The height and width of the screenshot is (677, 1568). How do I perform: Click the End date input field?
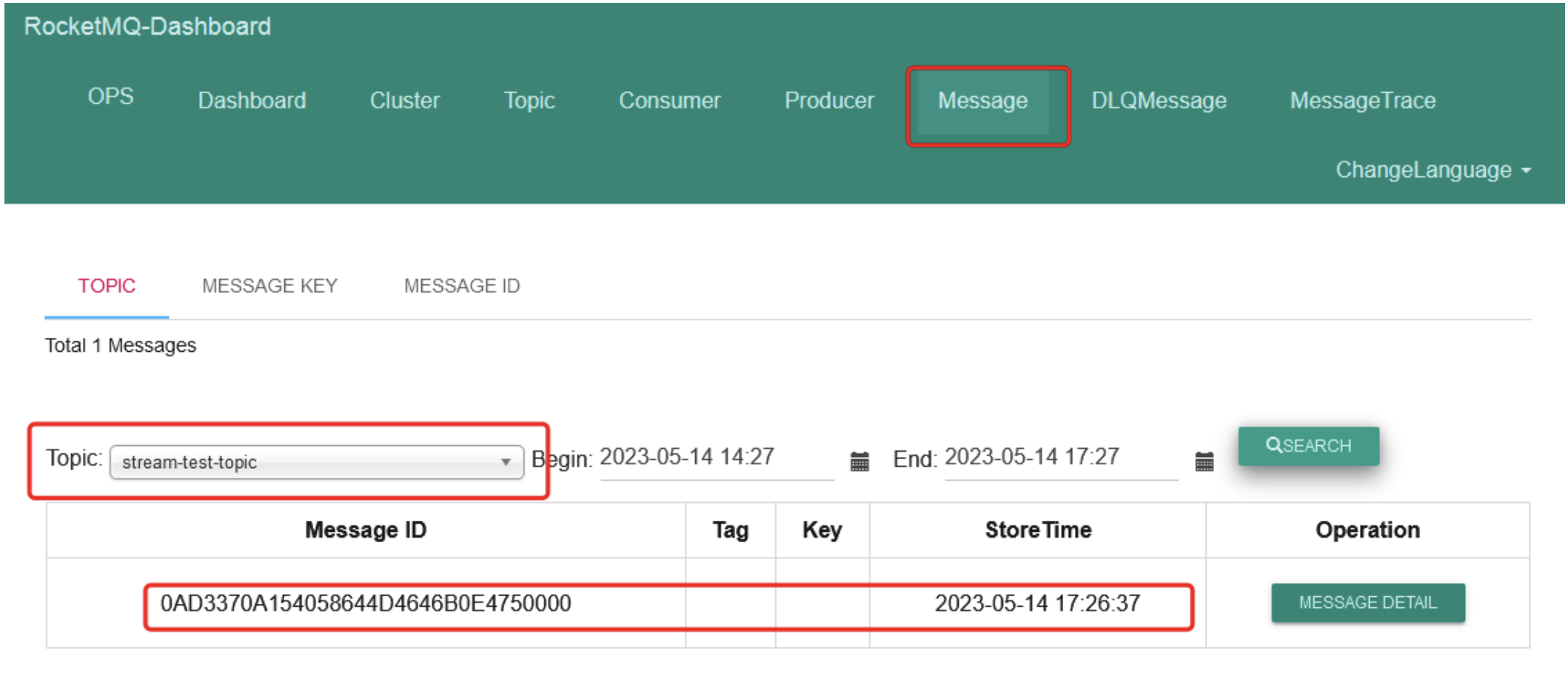[1062, 458]
